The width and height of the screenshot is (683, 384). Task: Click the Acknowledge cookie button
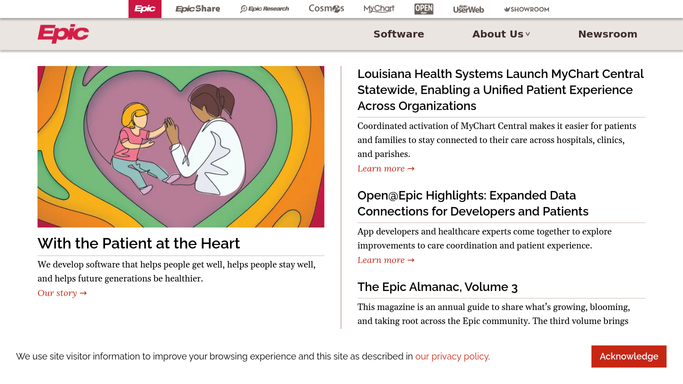tap(629, 357)
